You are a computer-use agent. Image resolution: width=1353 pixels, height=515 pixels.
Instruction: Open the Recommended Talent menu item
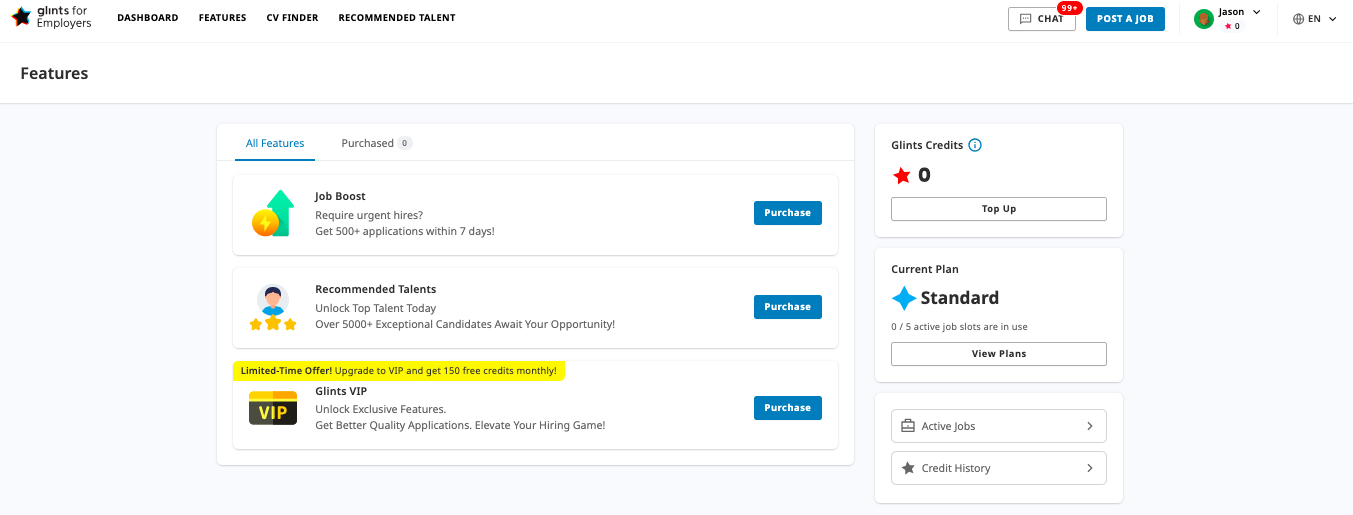click(397, 18)
